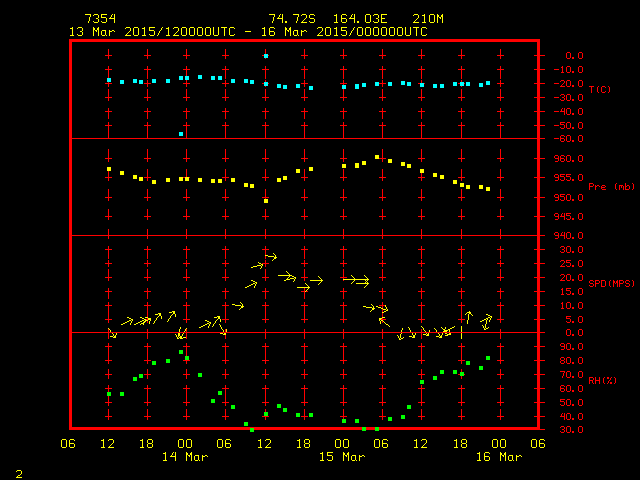Click the 945.0 pressure tick label

pyautogui.click(x=569, y=217)
